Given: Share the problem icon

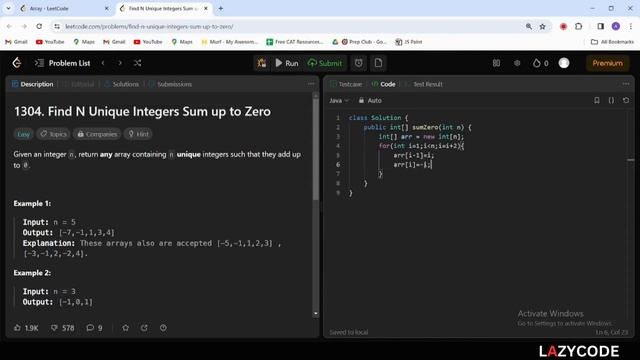Looking at the screenshot, I should click(x=144, y=328).
